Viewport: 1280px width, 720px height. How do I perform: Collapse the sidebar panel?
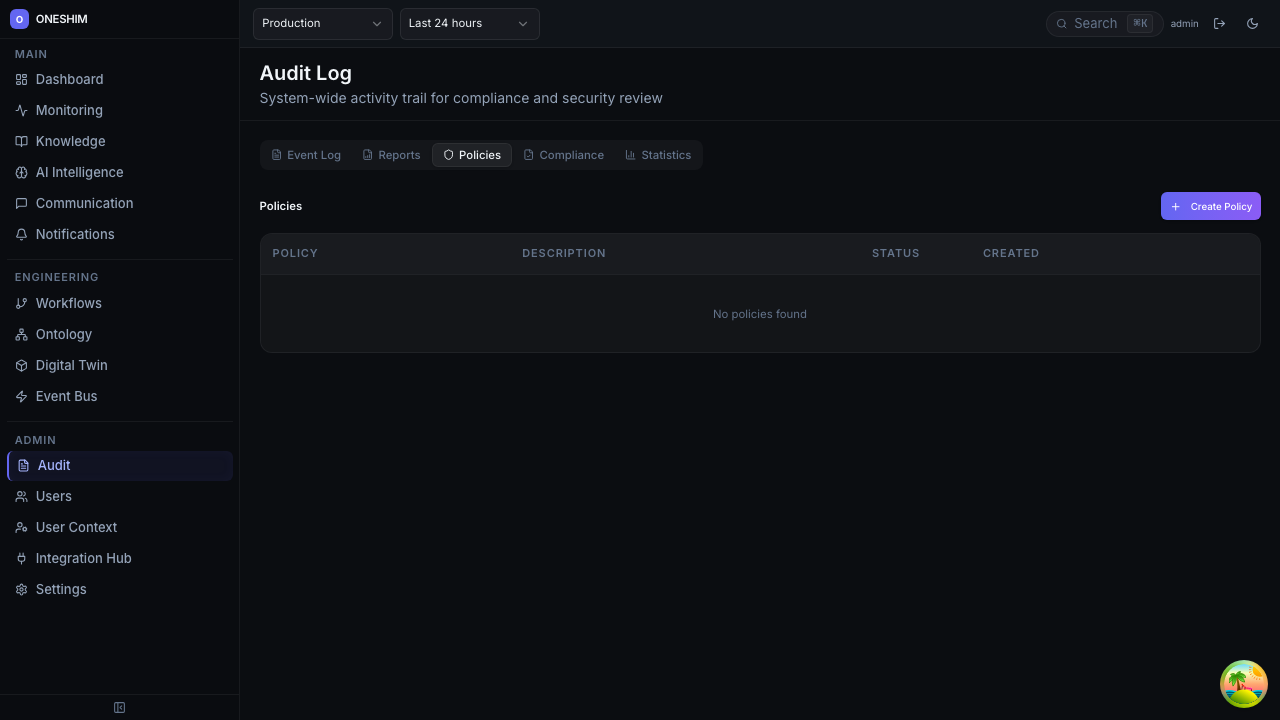pyautogui.click(x=119, y=708)
